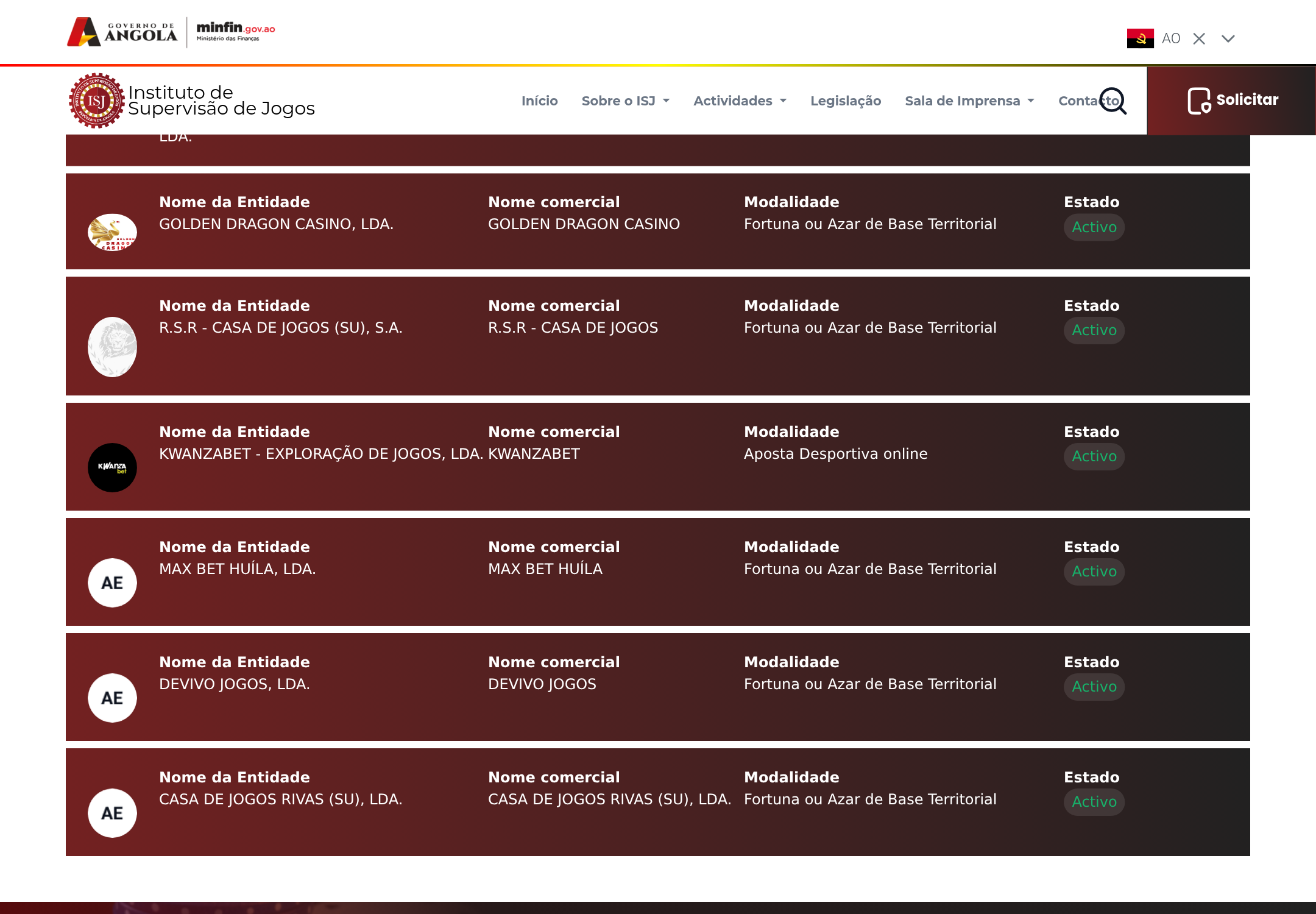The height and width of the screenshot is (914, 1316).
Task: Open the Legislação menu item
Action: [846, 101]
